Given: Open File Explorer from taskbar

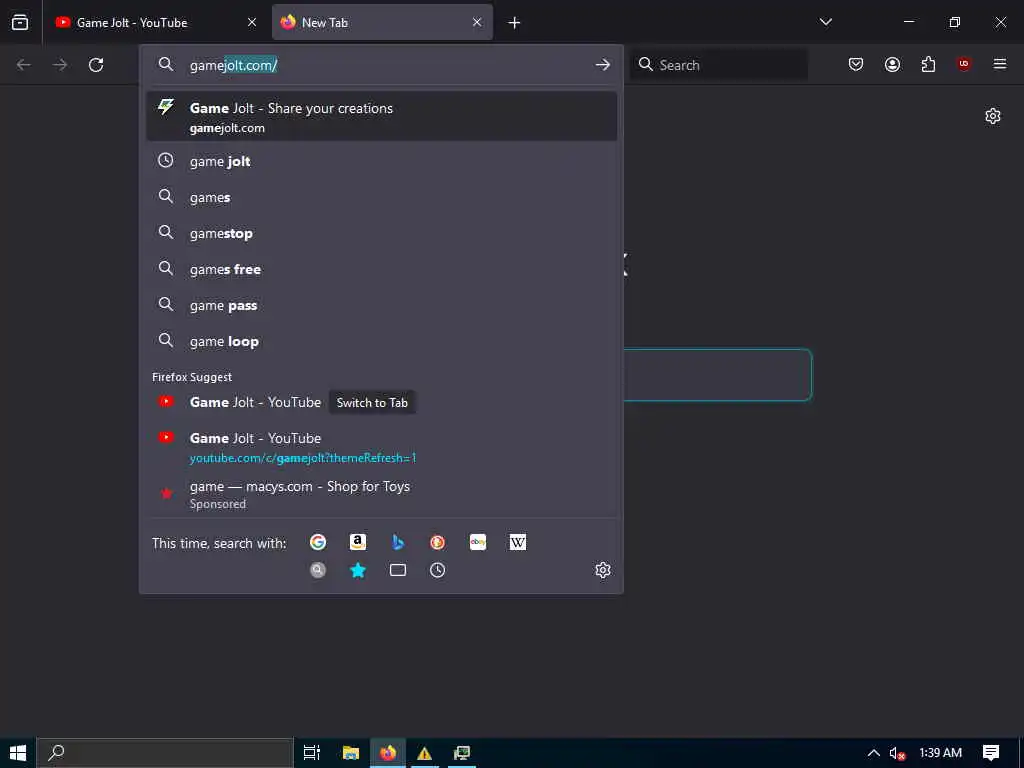Looking at the screenshot, I should [x=351, y=753].
